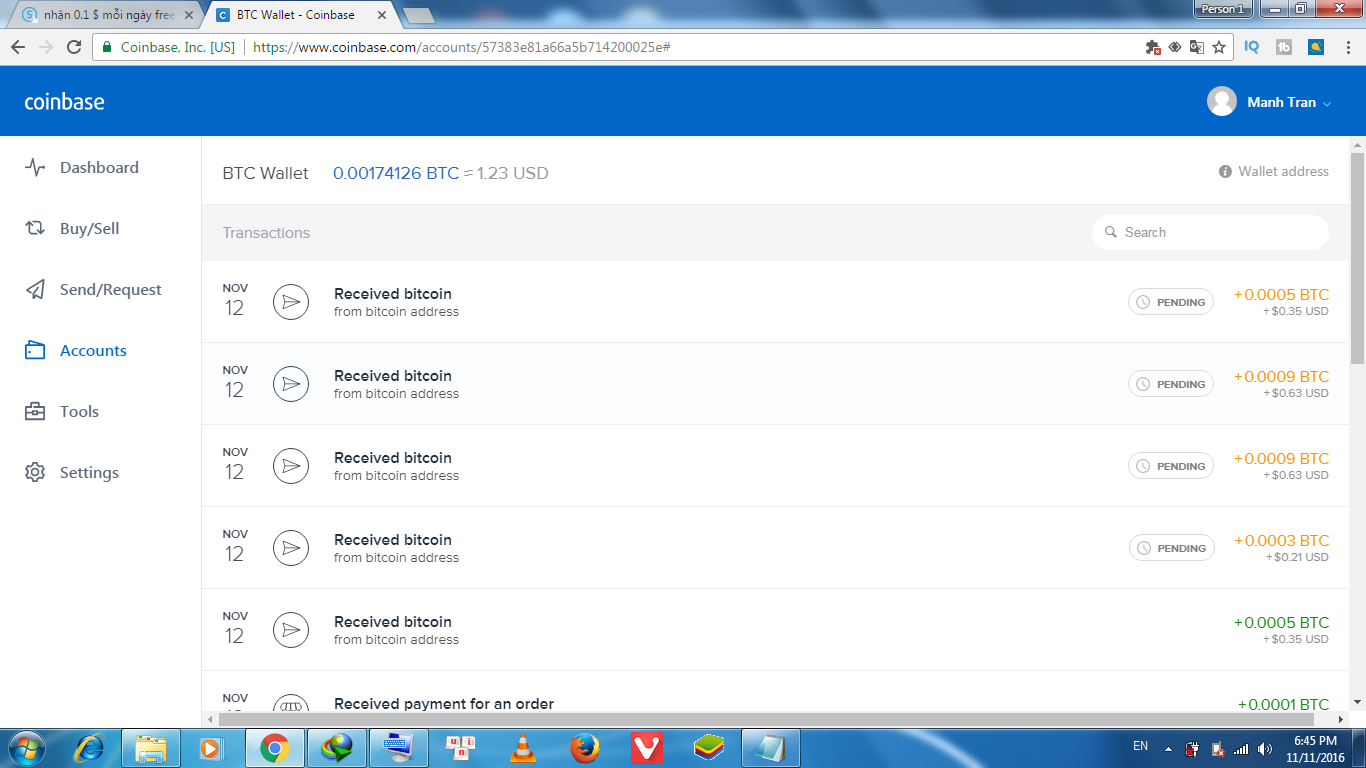The width and height of the screenshot is (1366, 768).
Task: Open a new browser tab
Action: (x=418, y=16)
